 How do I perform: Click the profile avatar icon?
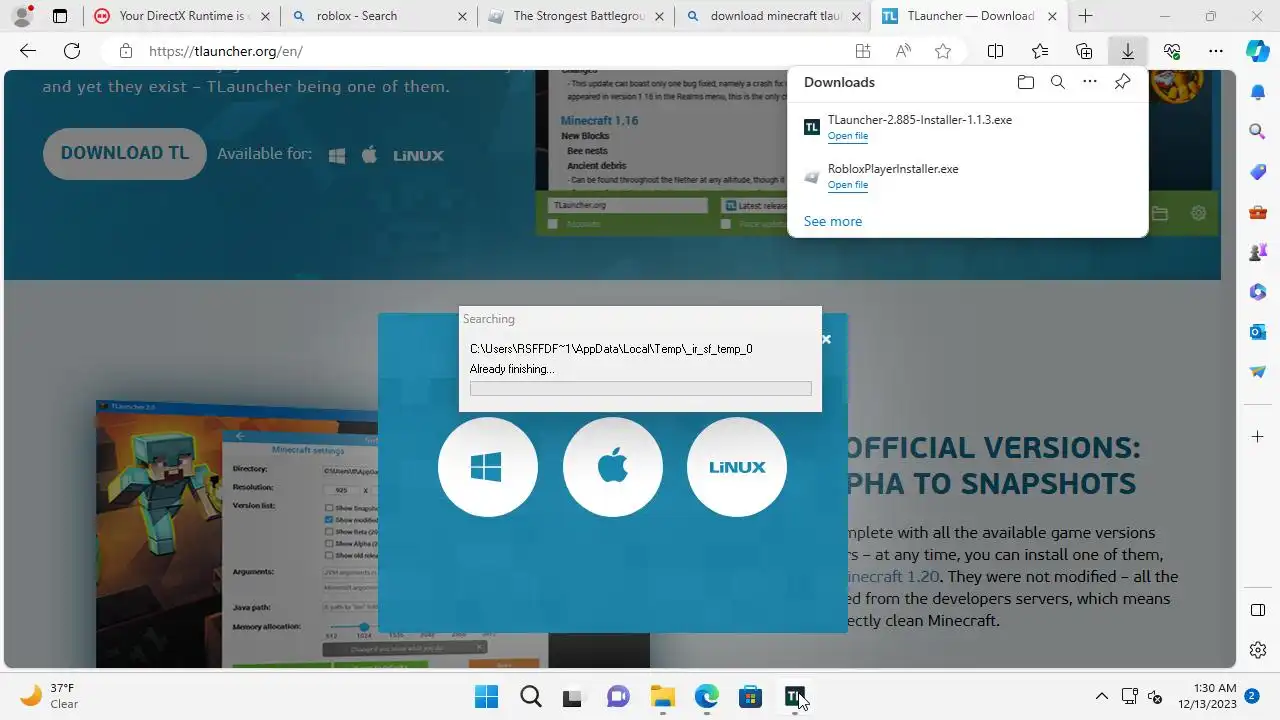22,16
